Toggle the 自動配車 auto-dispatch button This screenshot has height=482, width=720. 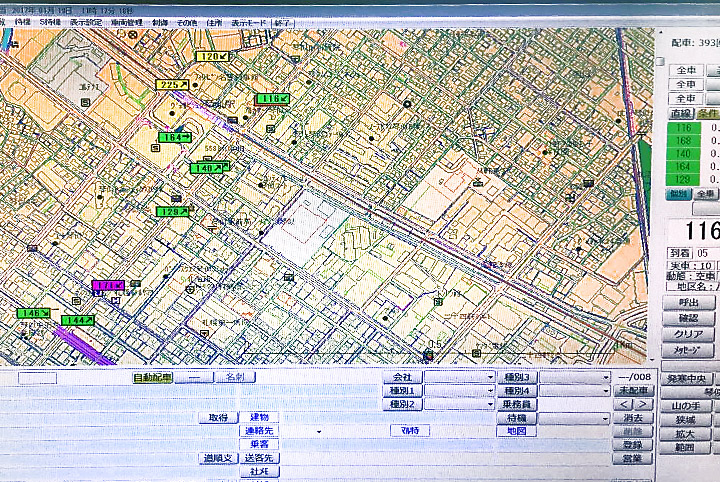pyautogui.click(x=152, y=378)
